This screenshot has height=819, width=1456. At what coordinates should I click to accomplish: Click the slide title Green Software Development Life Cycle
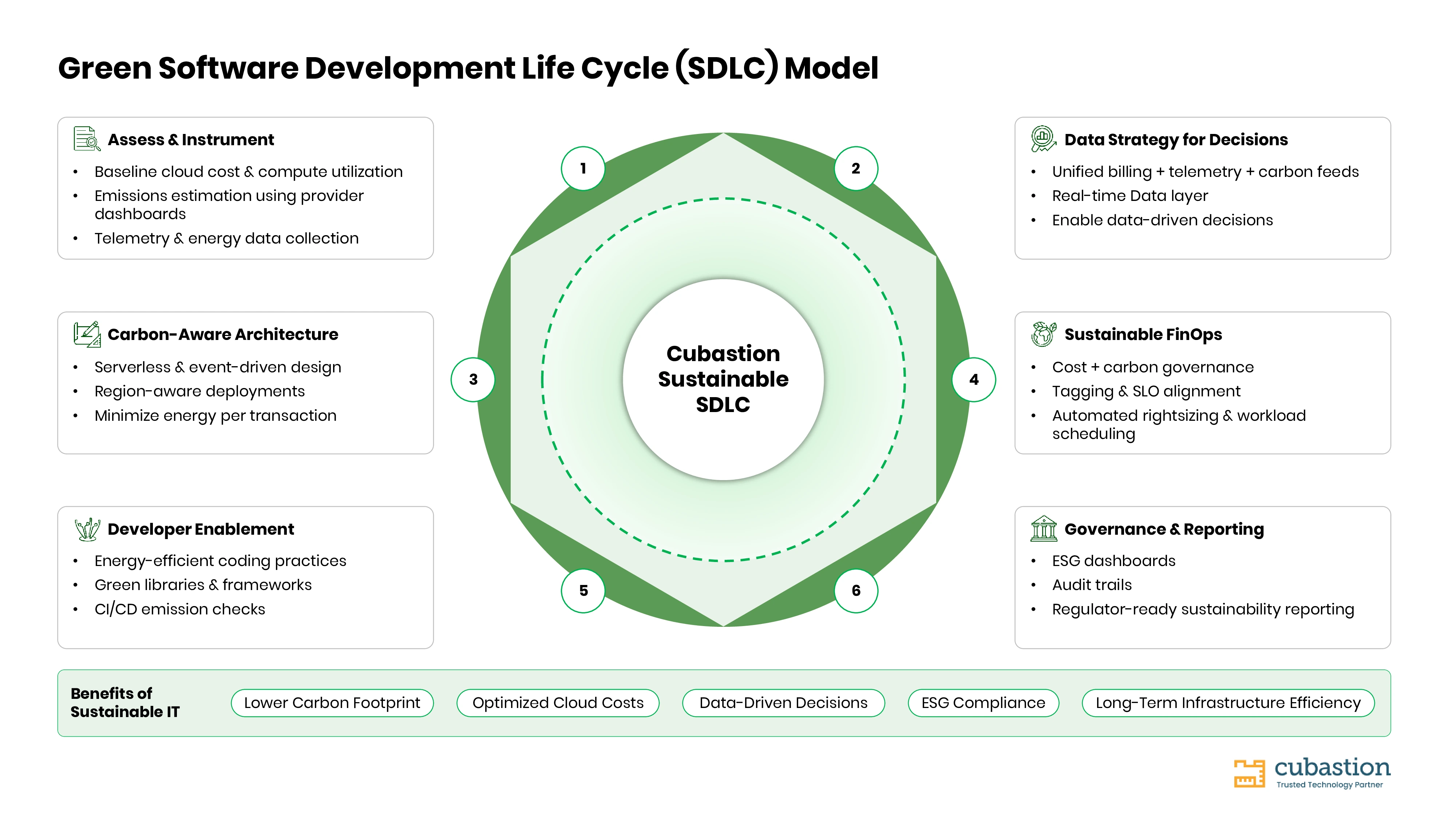(x=468, y=68)
